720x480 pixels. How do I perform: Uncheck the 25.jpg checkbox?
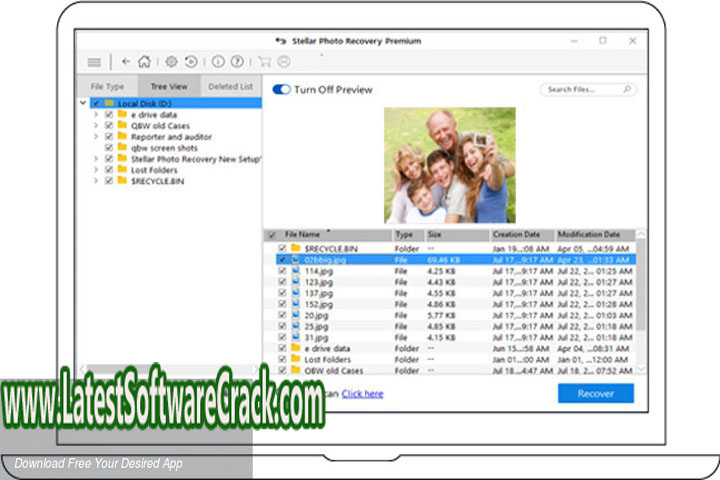tap(282, 326)
